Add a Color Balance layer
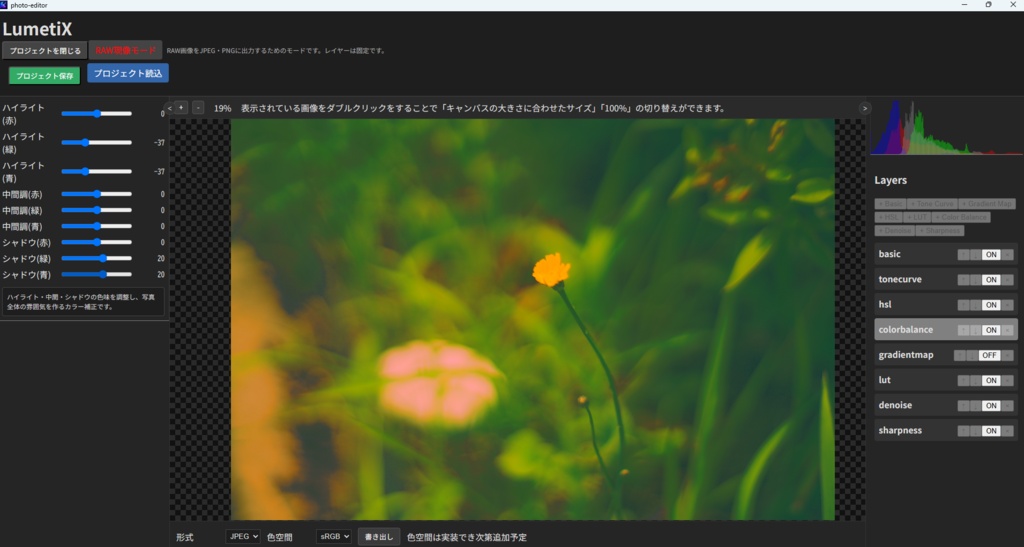The width and height of the screenshot is (1024, 547). (961, 217)
